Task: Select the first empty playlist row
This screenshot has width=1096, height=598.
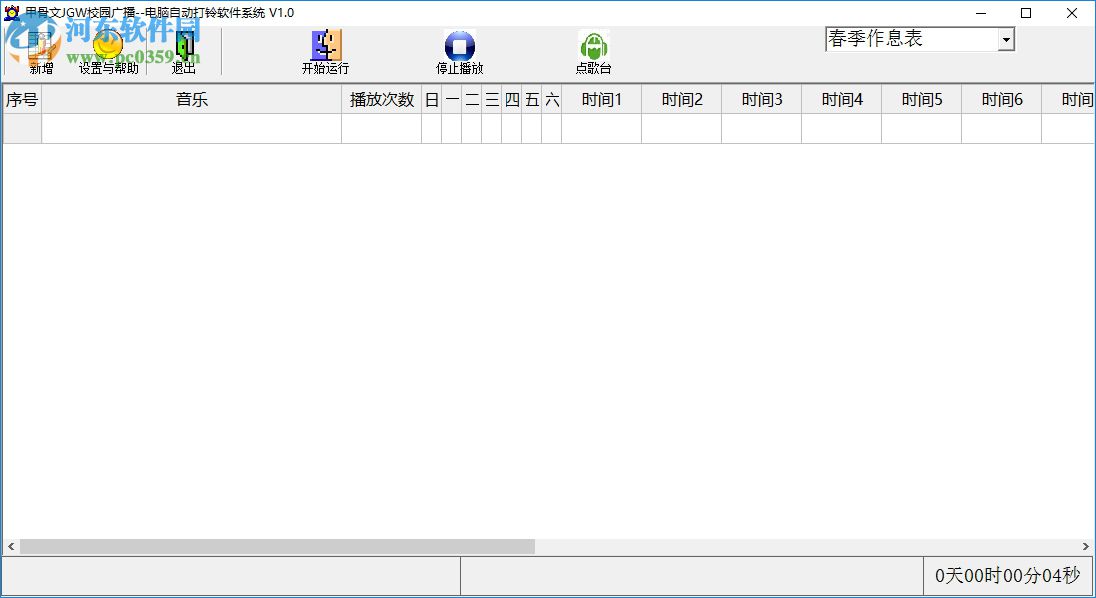Action: [191, 125]
